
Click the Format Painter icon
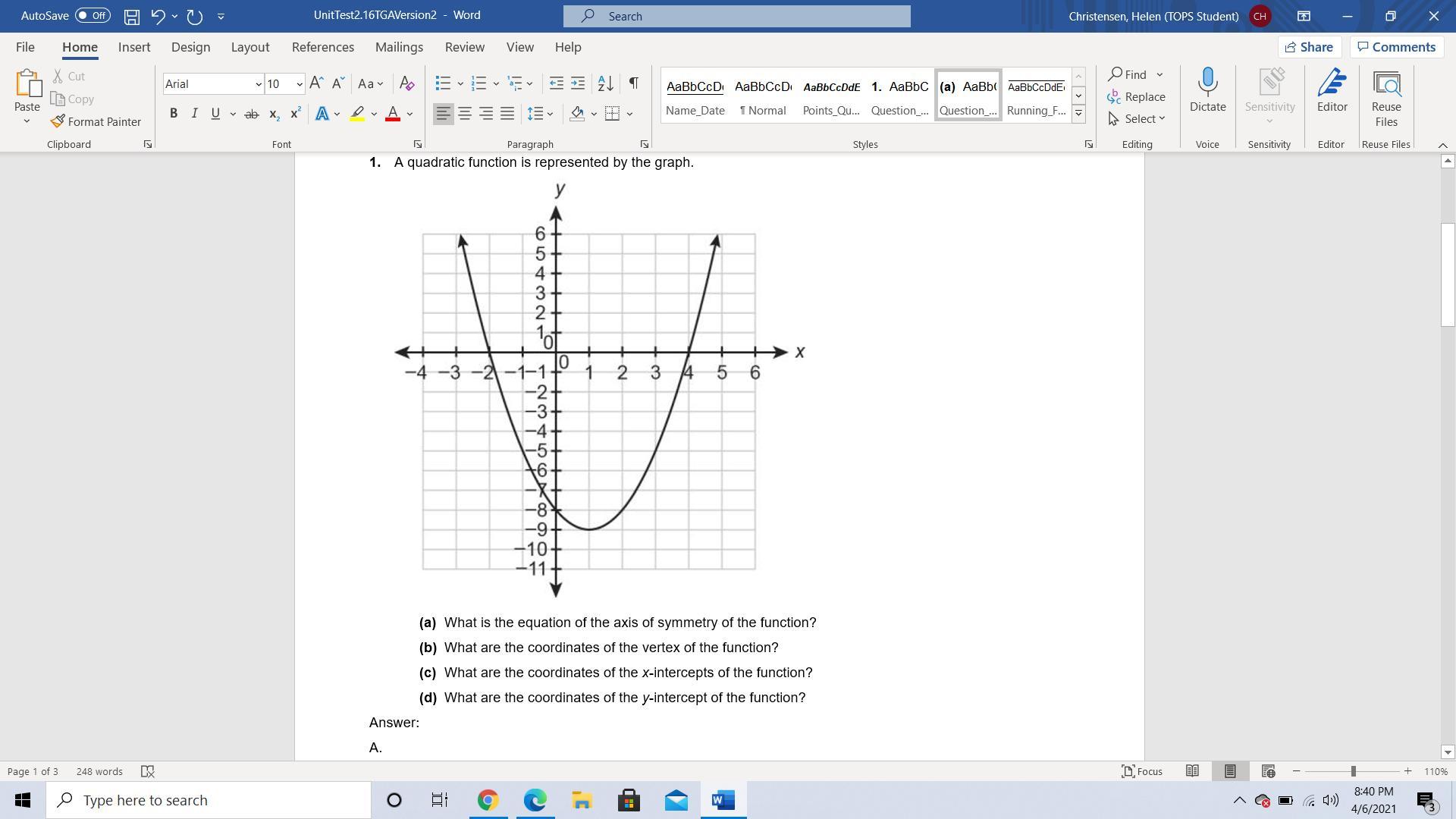coord(58,121)
